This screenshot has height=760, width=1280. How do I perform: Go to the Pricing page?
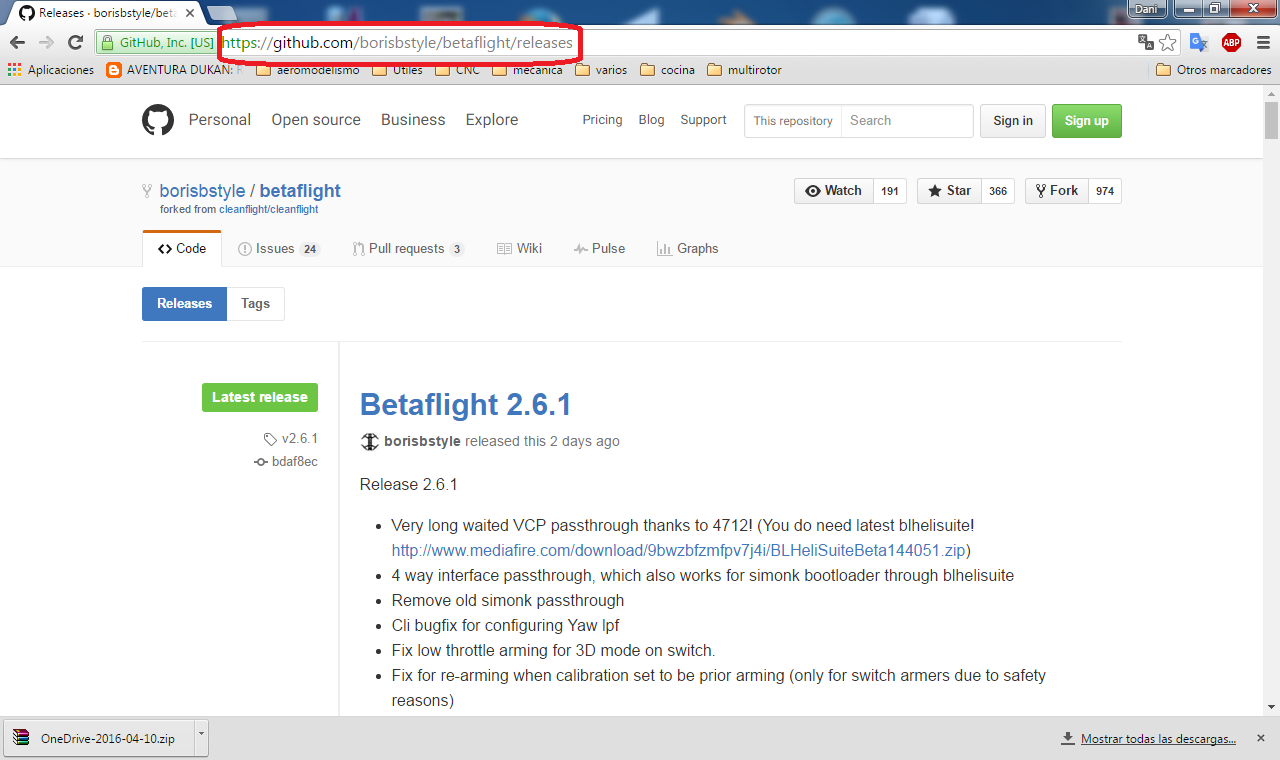click(x=602, y=120)
